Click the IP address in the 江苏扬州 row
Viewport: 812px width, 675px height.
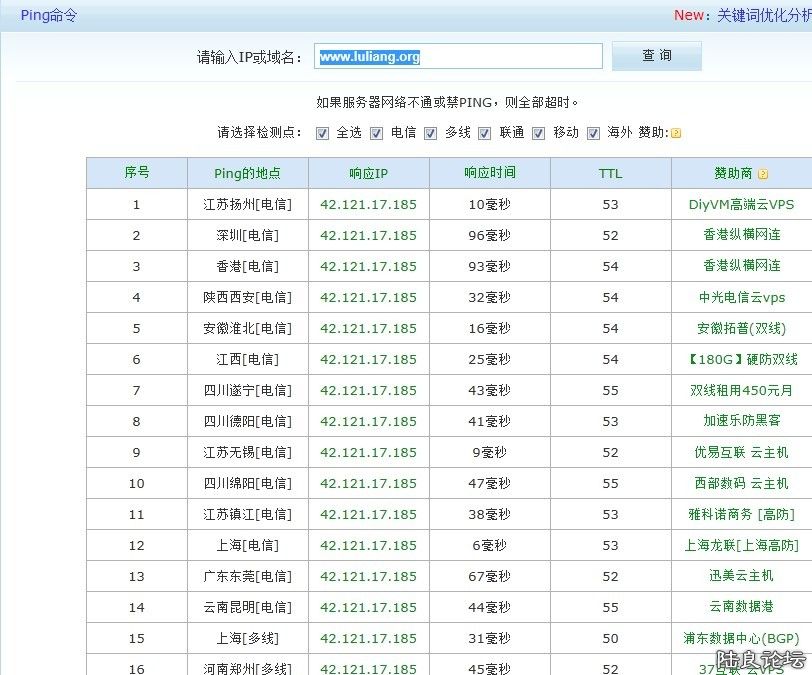tap(368, 204)
